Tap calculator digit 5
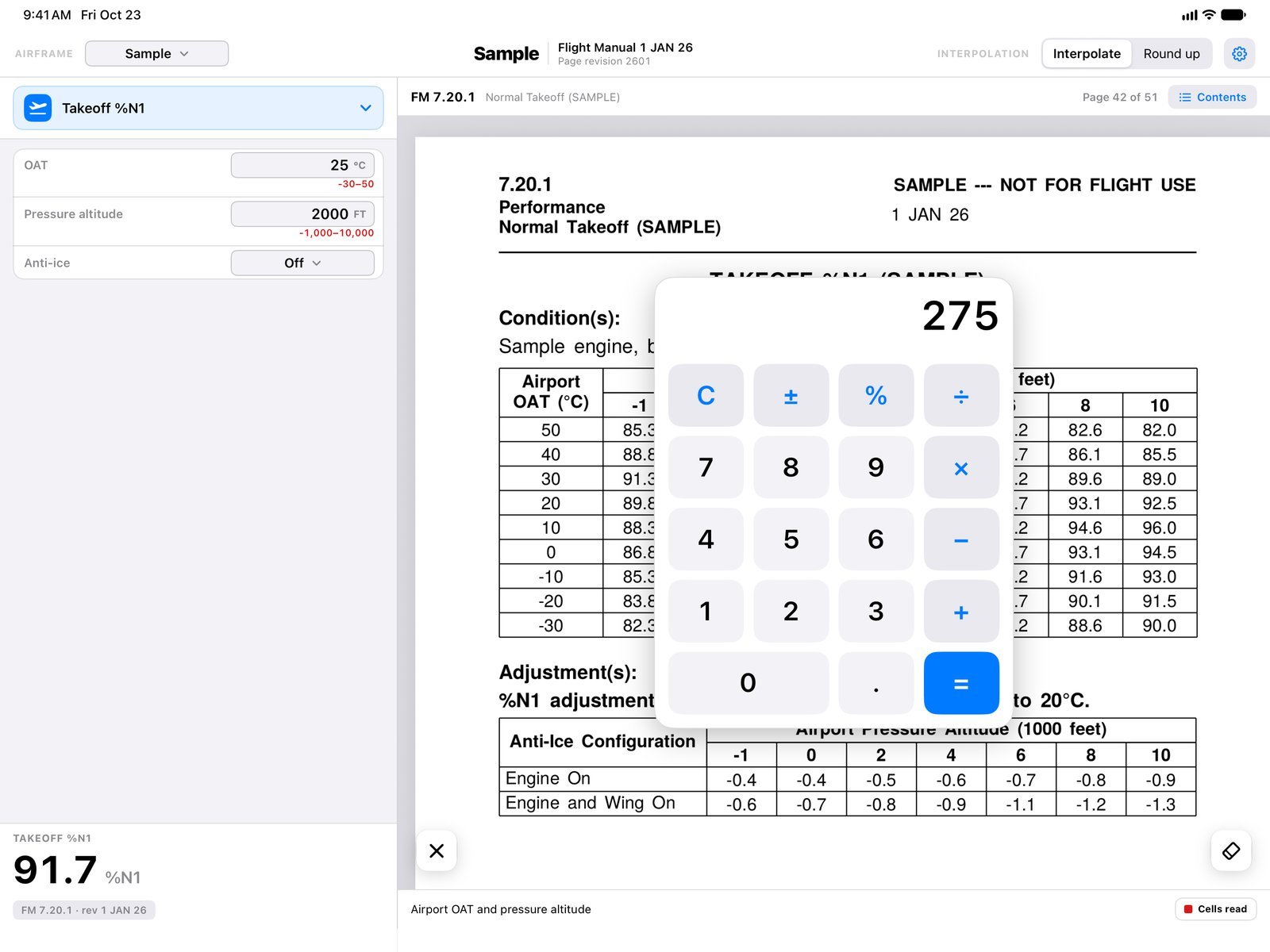Screen dimensions: 1270x952 point(791,539)
